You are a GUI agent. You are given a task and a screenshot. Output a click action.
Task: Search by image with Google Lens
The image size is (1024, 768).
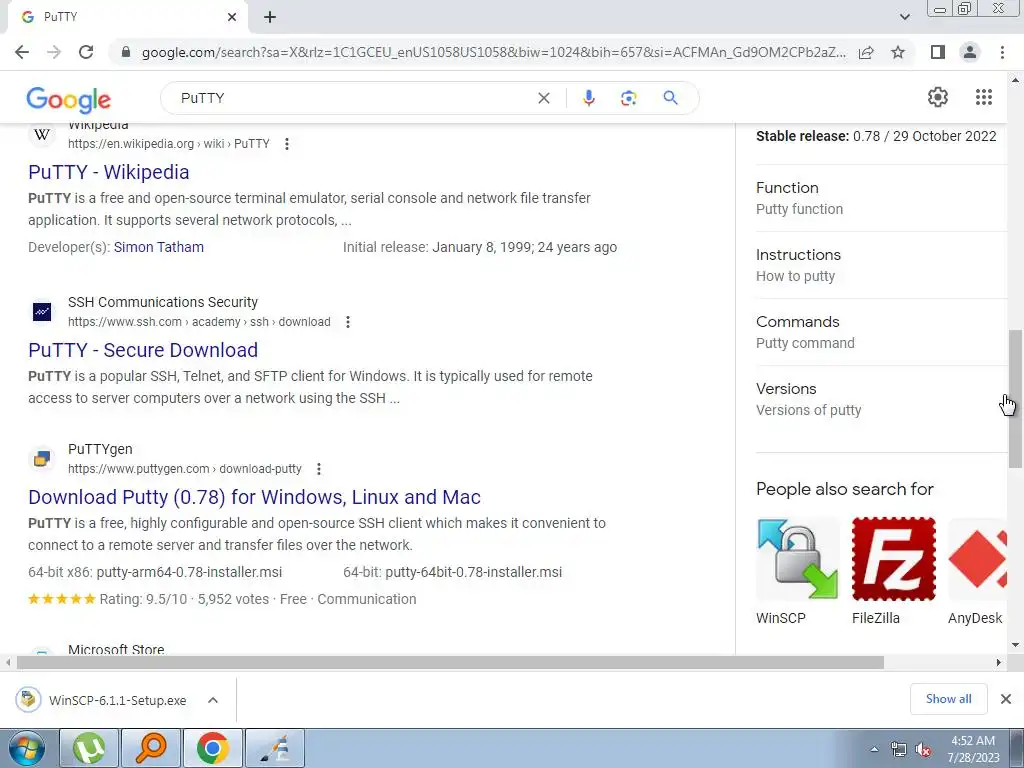[628, 98]
